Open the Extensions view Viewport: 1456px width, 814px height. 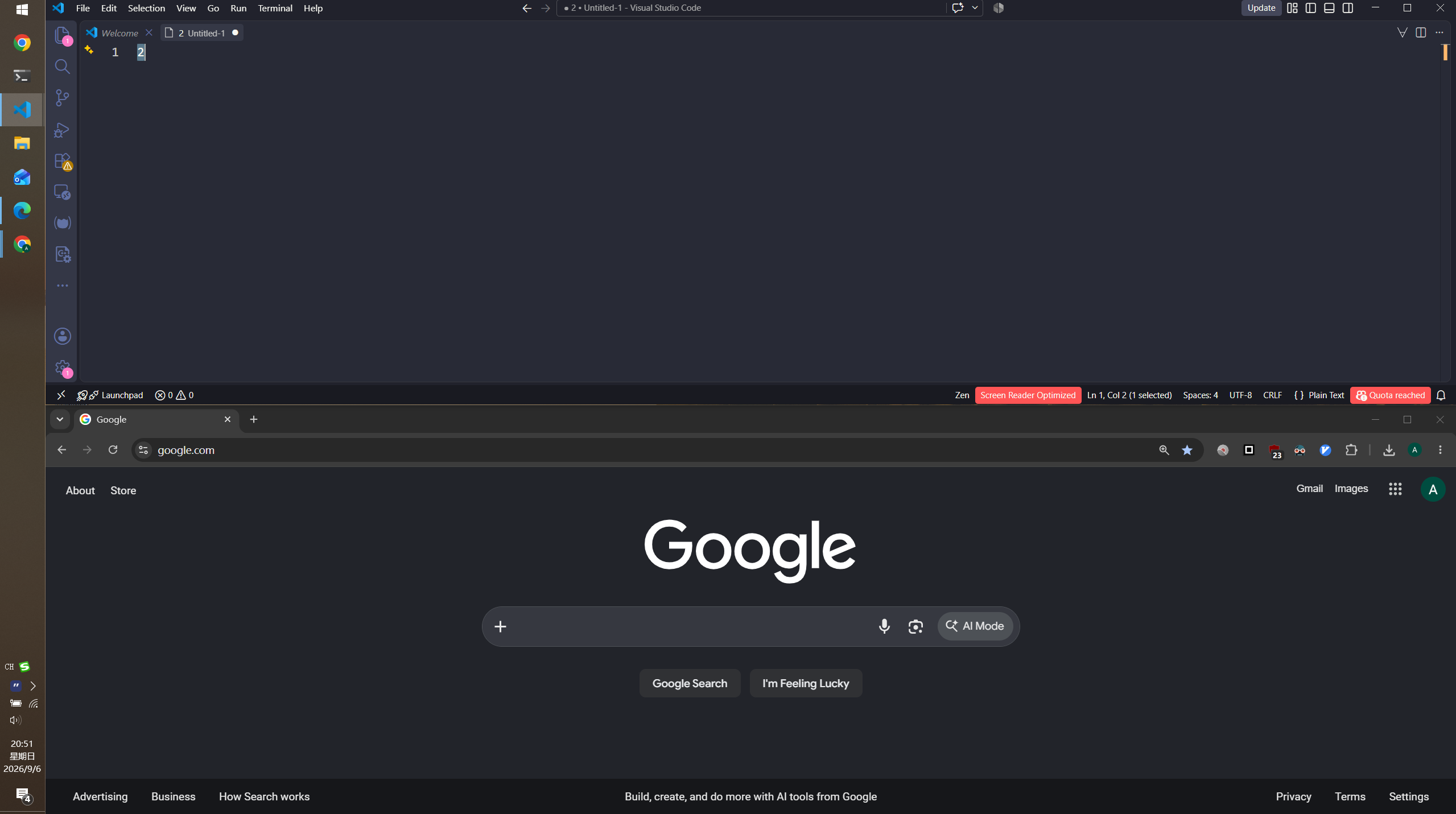pos(62,161)
